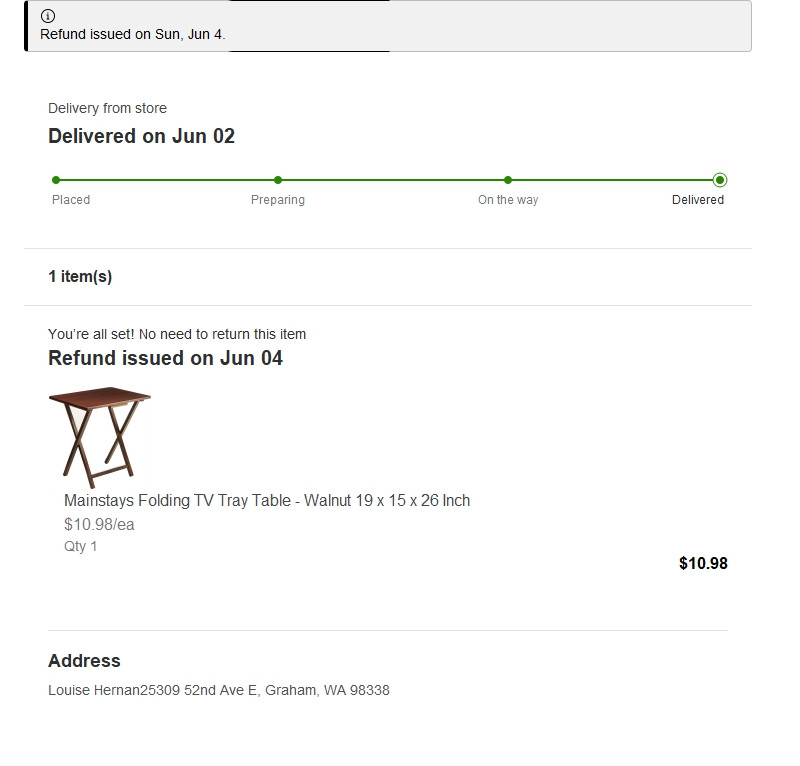The image size is (800, 766).
Task: Click the Delivered on Jun 02 heading
Action: point(141,136)
